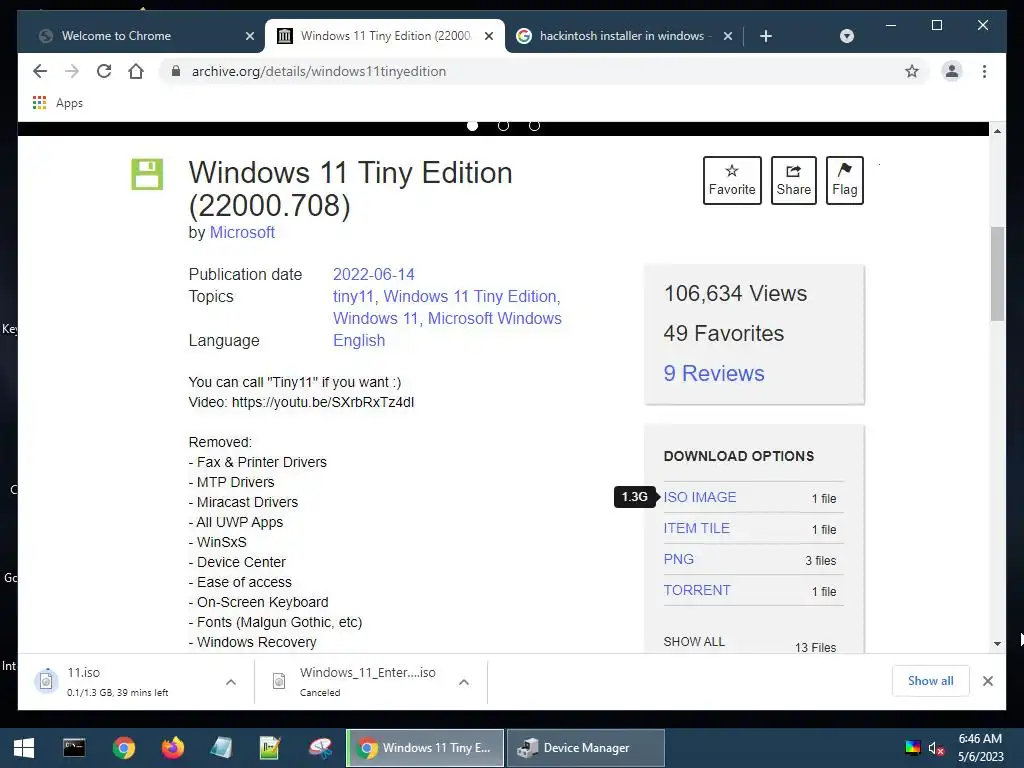Open the 9 Reviews link

[714, 373]
